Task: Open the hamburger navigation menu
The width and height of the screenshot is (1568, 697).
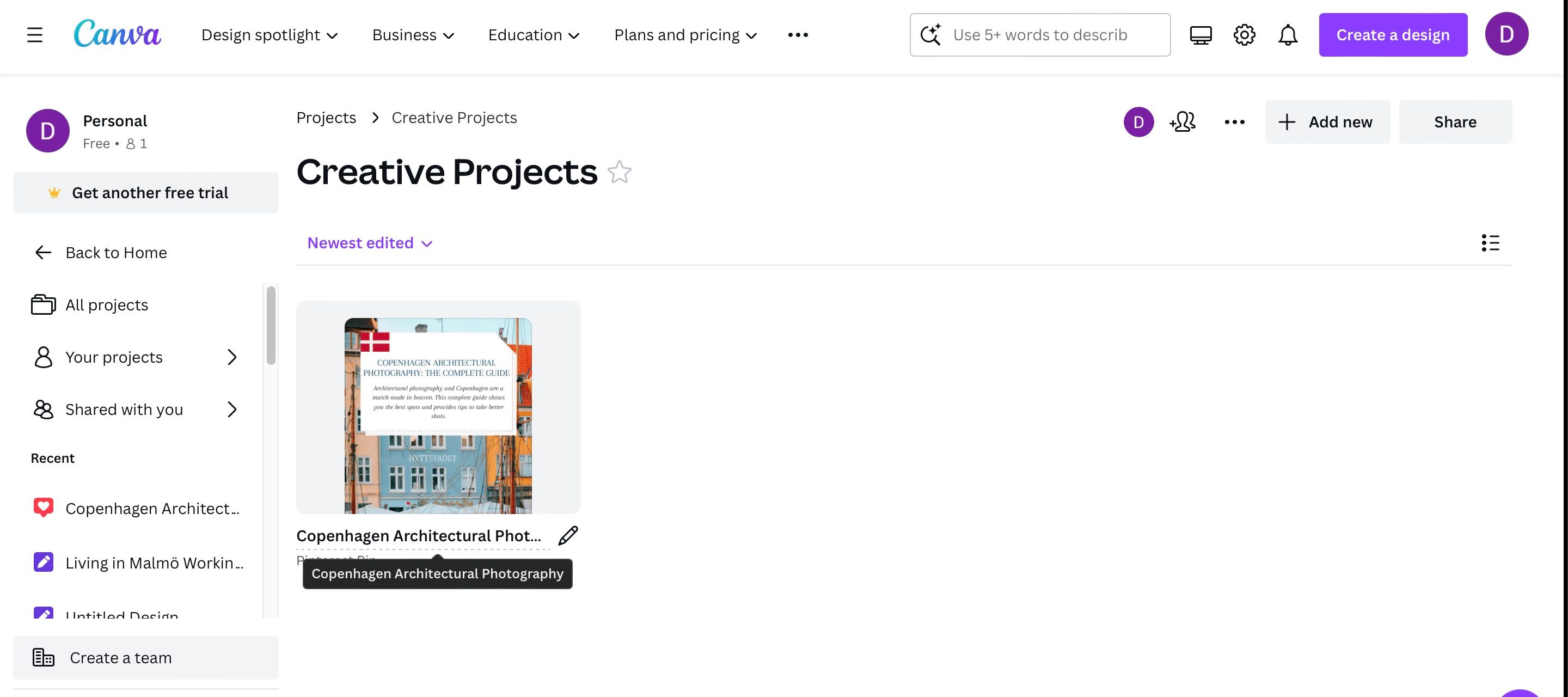Action: (x=35, y=35)
